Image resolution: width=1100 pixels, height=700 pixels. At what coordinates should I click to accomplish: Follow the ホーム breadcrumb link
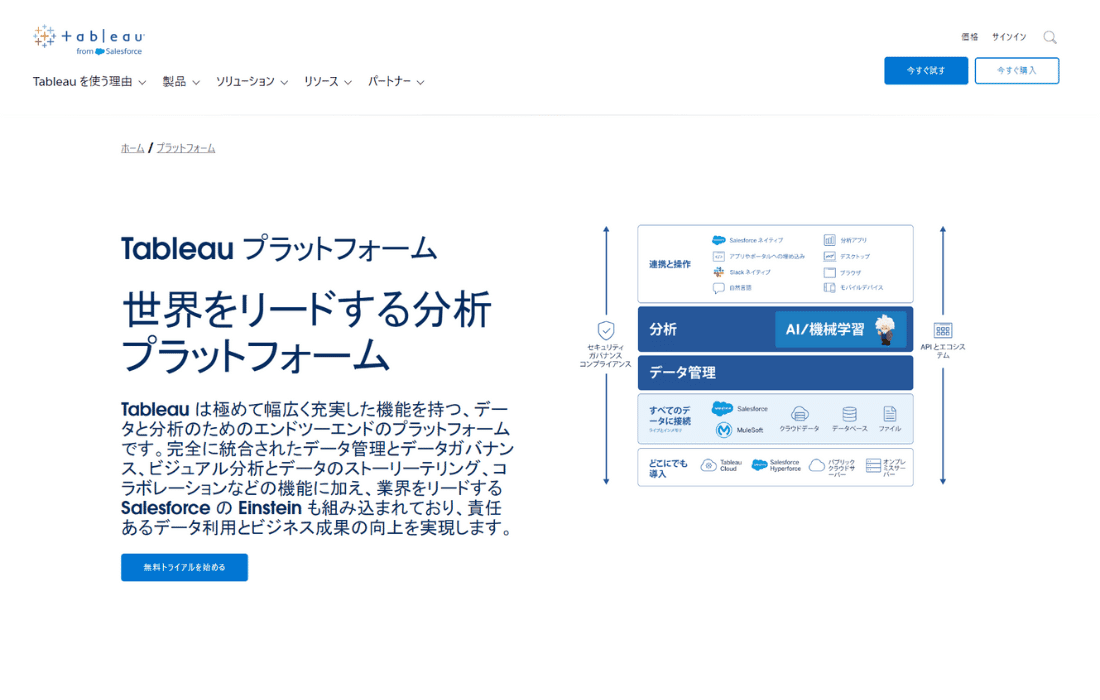[133, 148]
